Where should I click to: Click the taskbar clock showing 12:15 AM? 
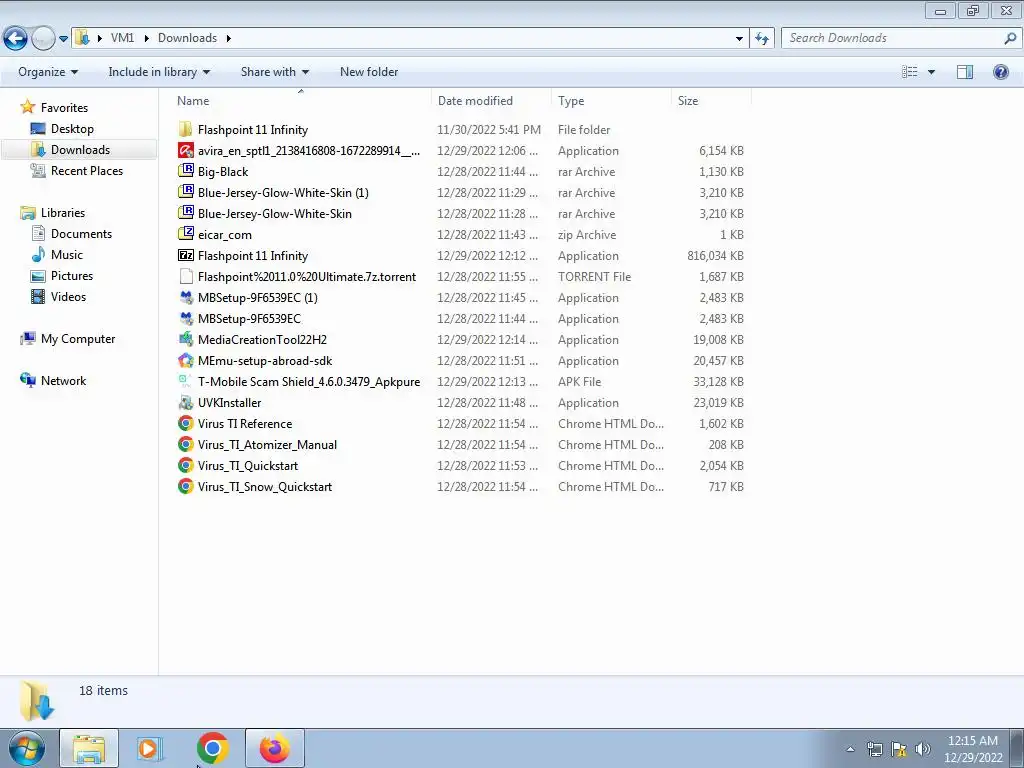pos(973,749)
